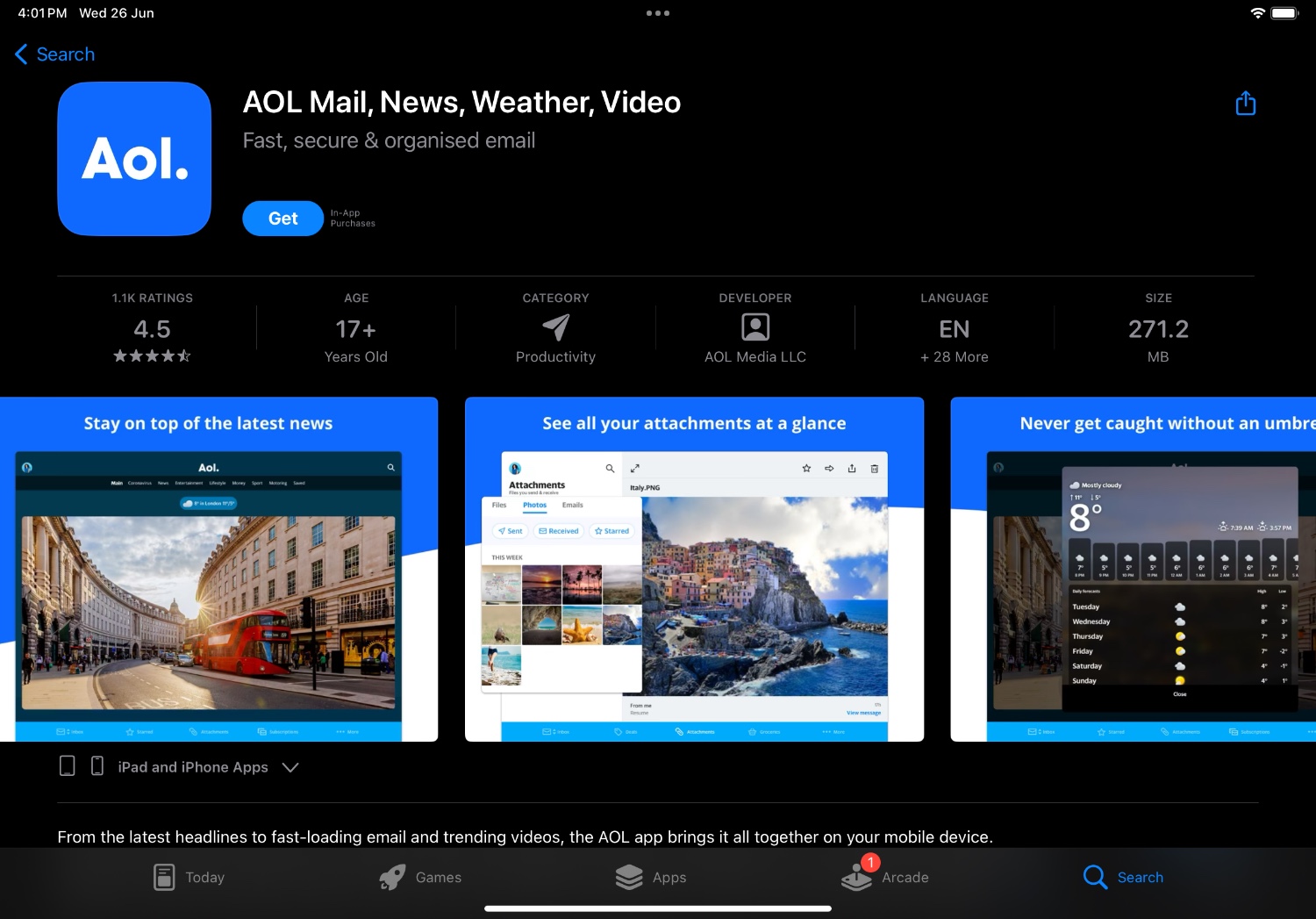Tap the 271.2 size value
Viewport: 1316px width, 919px height.
(1158, 329)
